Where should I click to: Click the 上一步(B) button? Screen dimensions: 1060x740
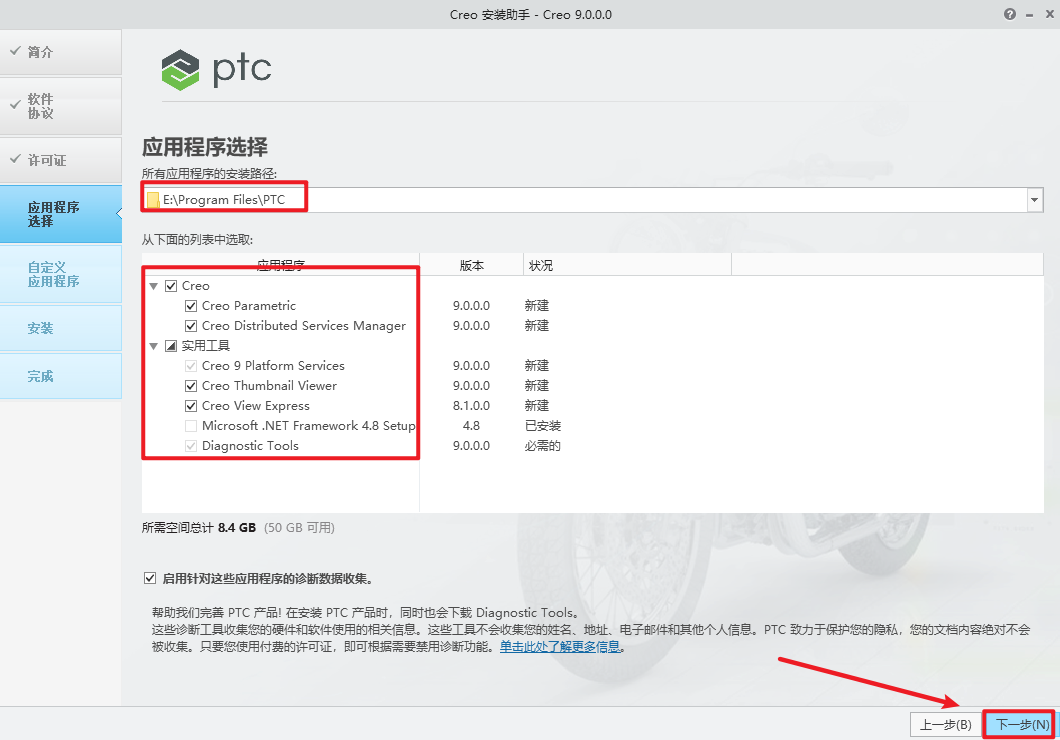[x=945, y=724]
